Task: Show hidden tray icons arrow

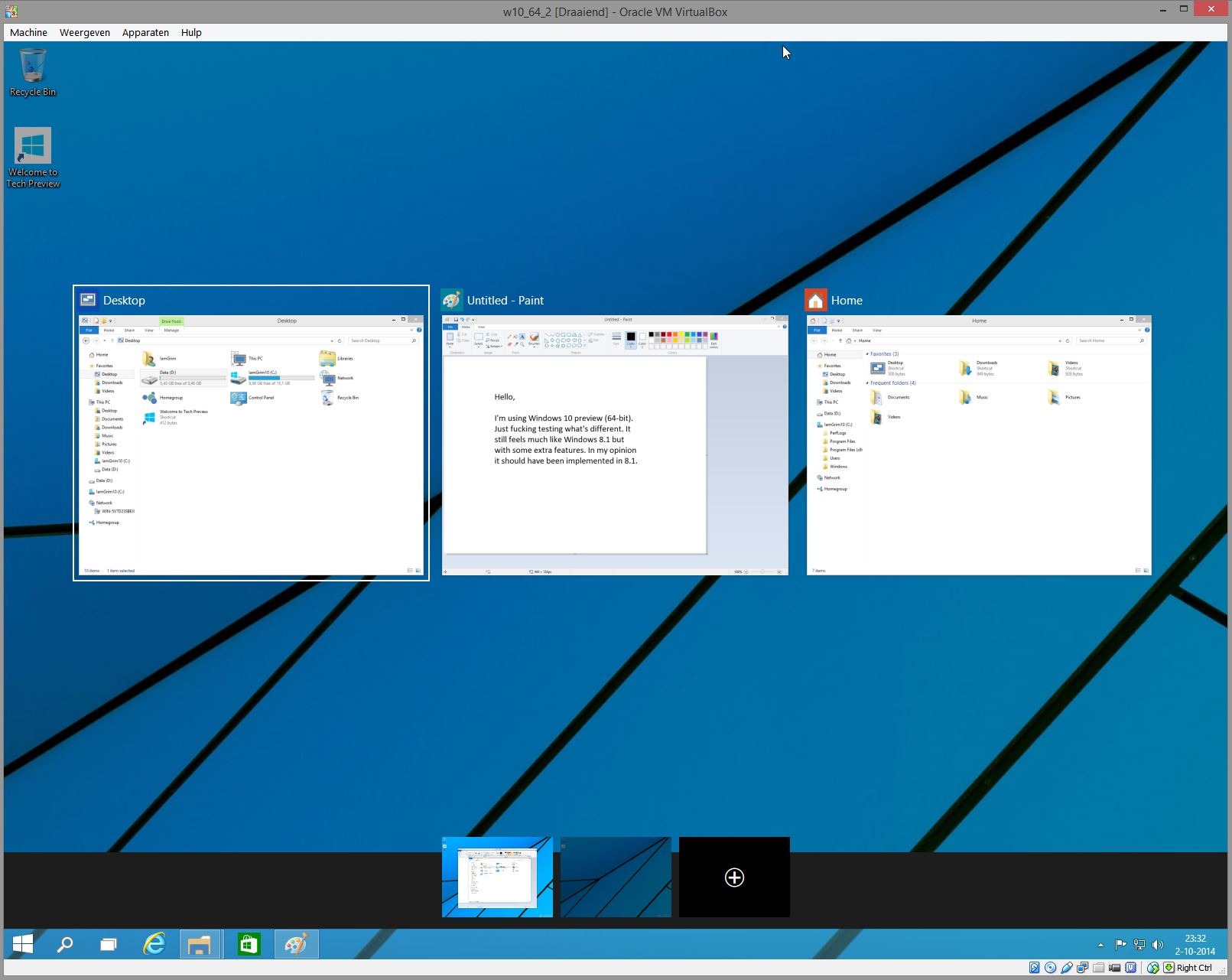Action: [x=1100, y=945]
